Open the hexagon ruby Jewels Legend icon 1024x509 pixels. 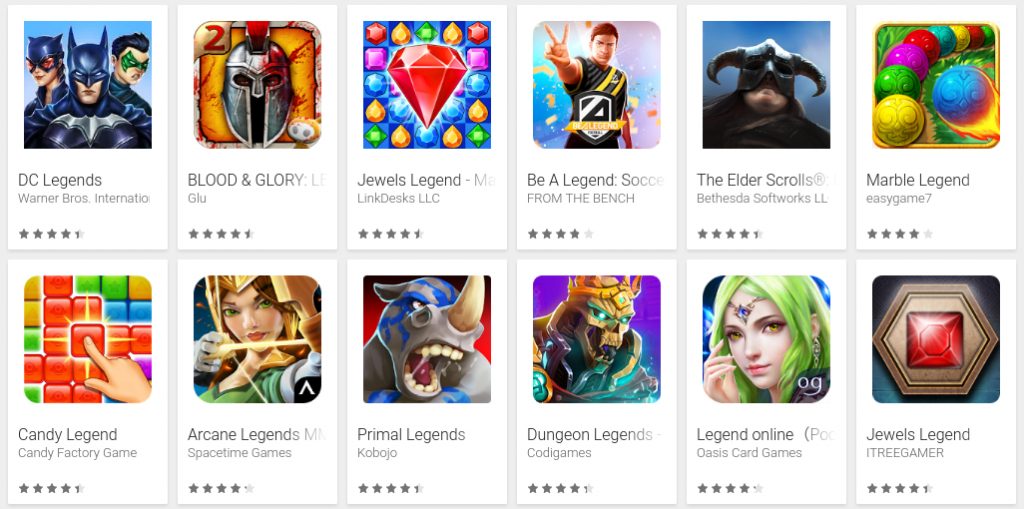[936, 339]
